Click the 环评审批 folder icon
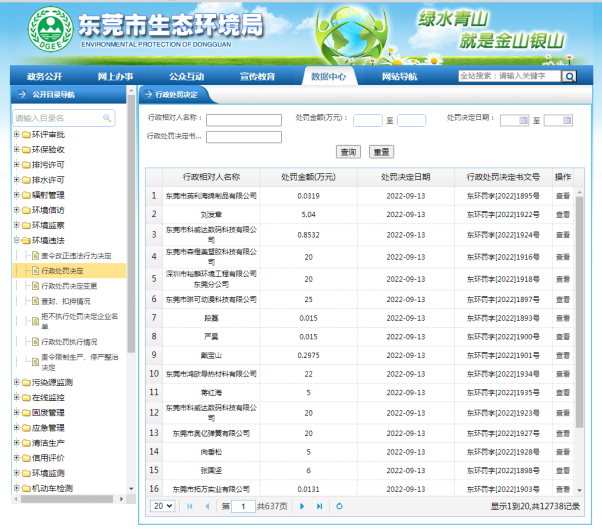Image resolution: width=602 pixels, height=529 pixels. 26,135
